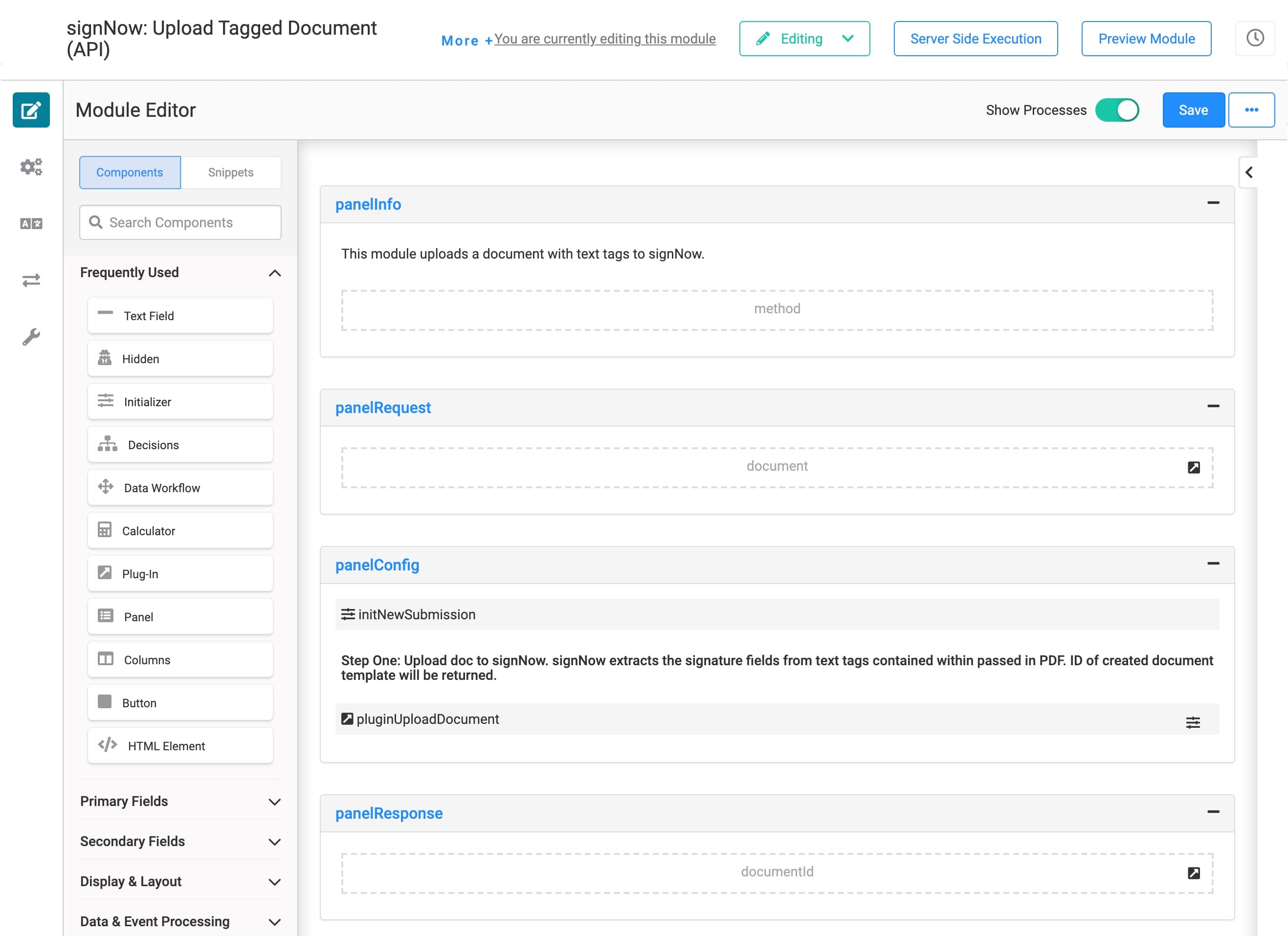Expand Data & Event Processing section

275,922
